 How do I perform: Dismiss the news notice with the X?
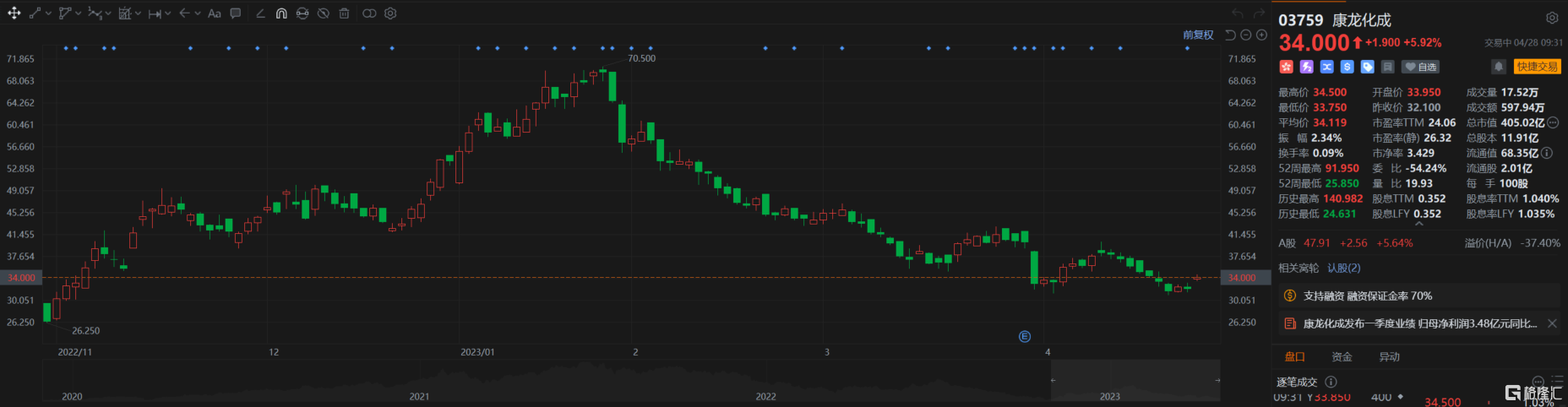pyautogui.click(x=1552, y=323)
